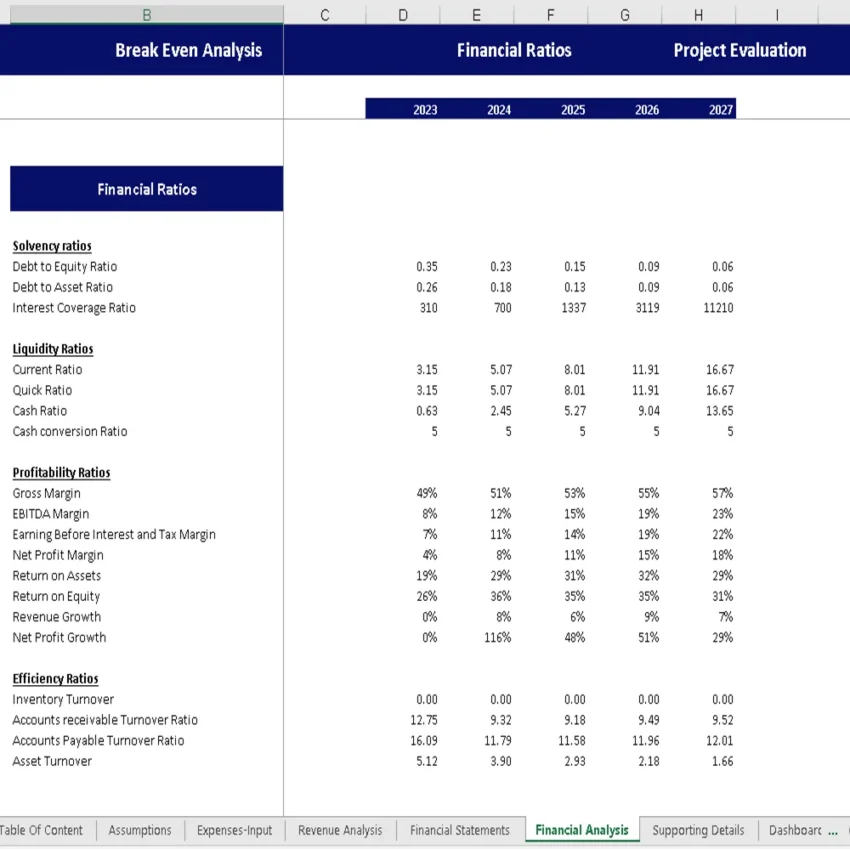
Task: Select the currently active Financial Analysis tab
Action: point(582,830)
